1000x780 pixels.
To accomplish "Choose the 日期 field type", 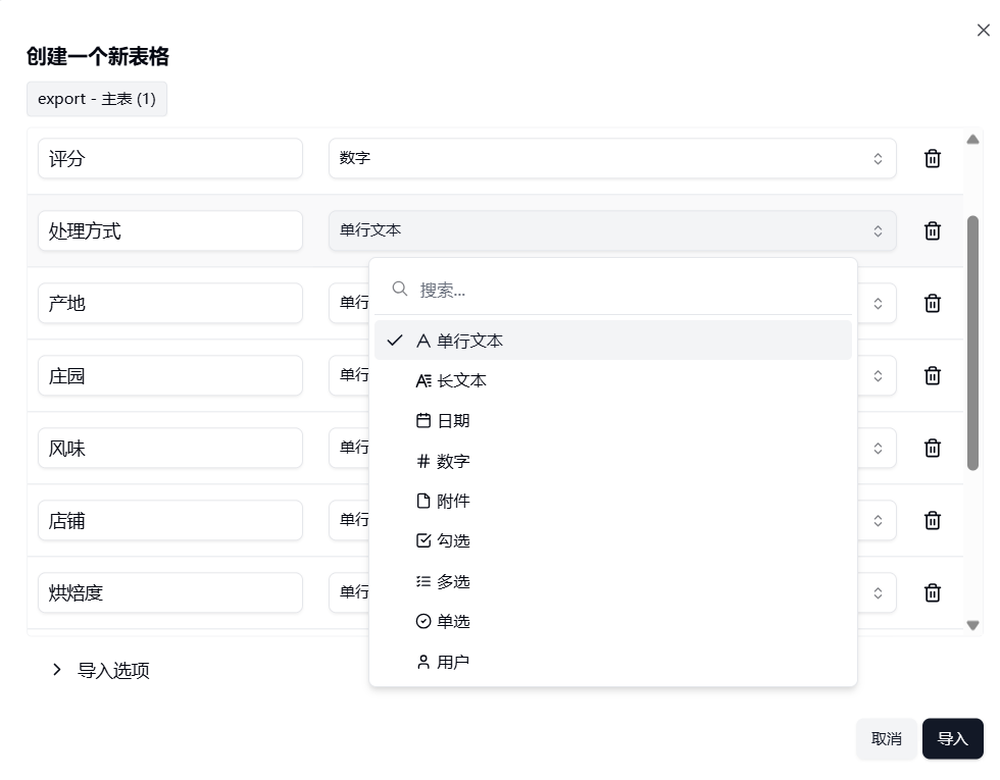I will (x=613, y=421).
